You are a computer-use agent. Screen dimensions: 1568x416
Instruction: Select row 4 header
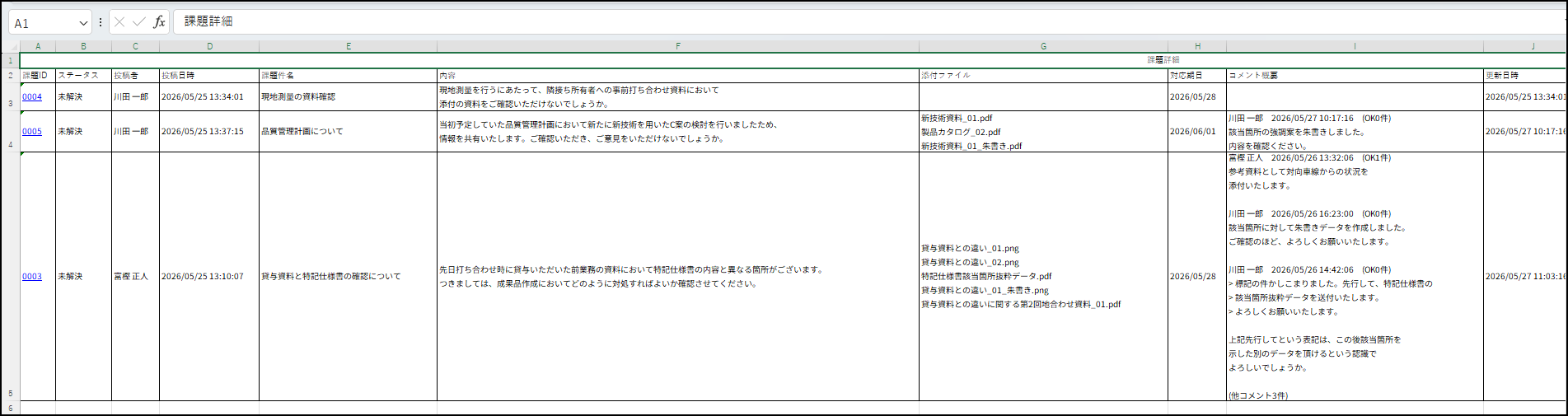coord(11,132)
